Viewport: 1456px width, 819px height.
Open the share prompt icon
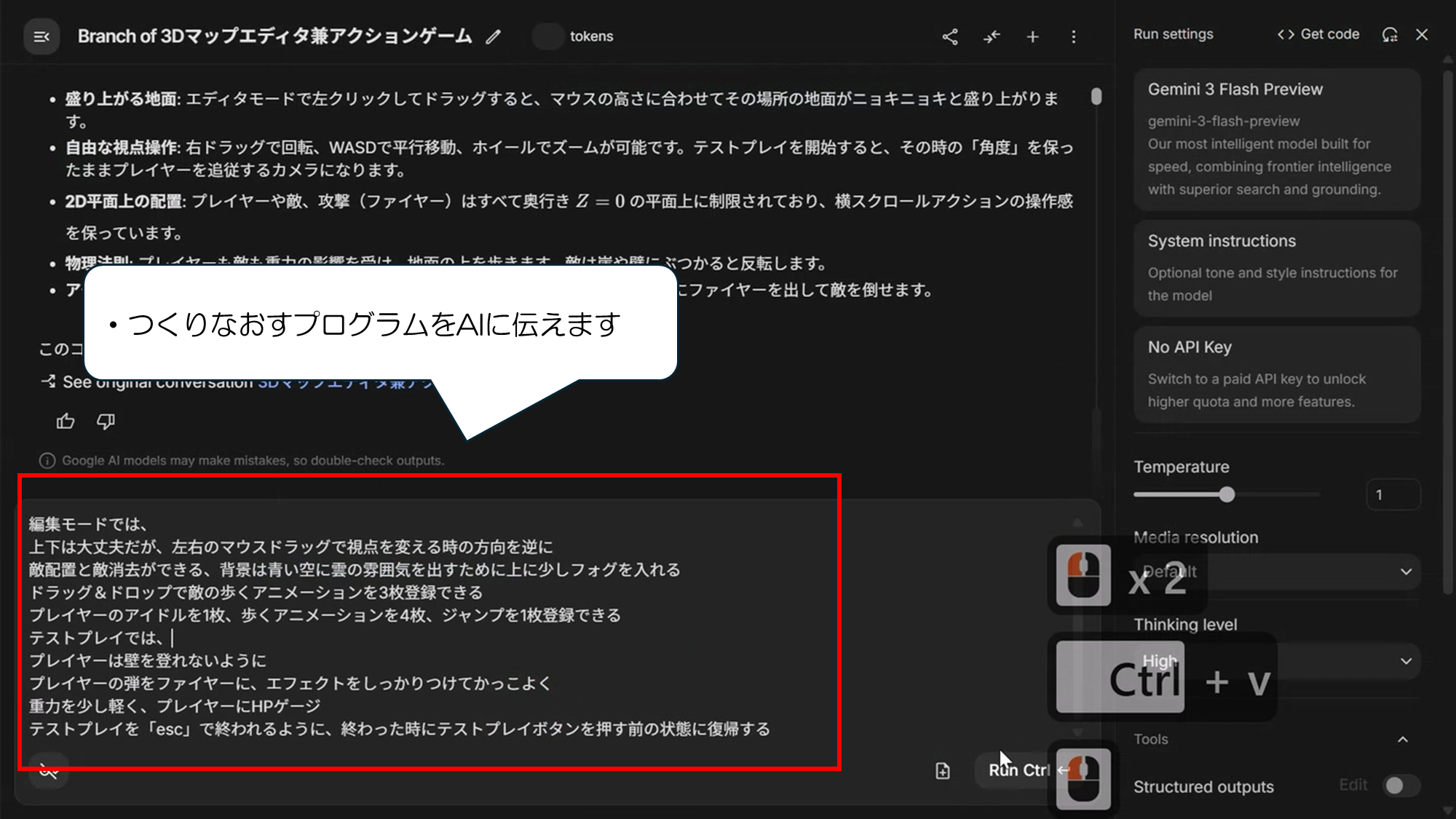click(950, 36)
